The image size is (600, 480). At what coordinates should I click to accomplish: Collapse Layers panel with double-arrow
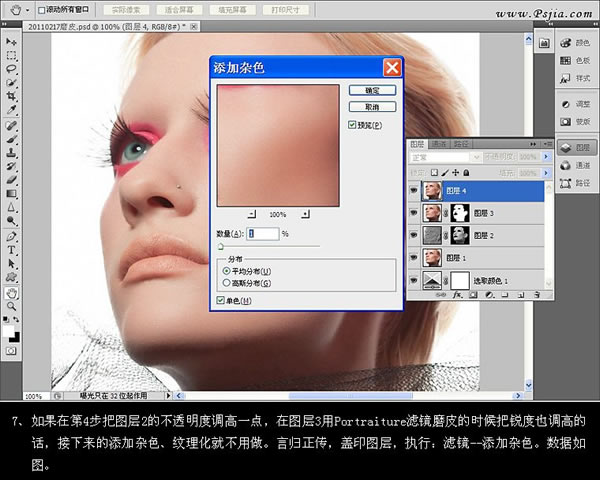coord(533,144)
